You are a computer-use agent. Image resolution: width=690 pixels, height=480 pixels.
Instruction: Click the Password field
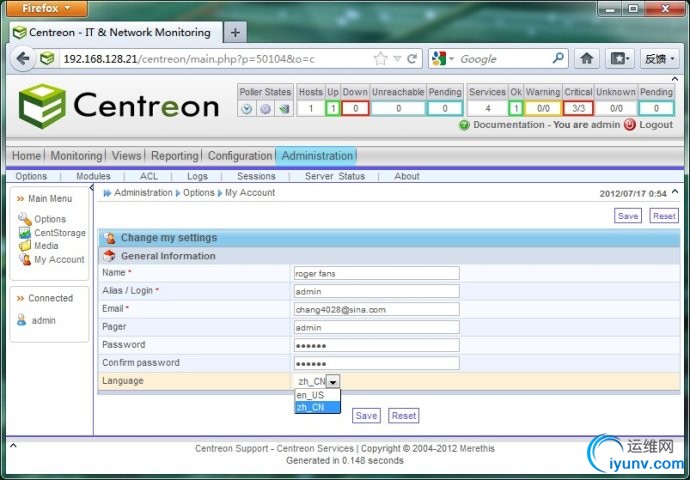(377, 345)
